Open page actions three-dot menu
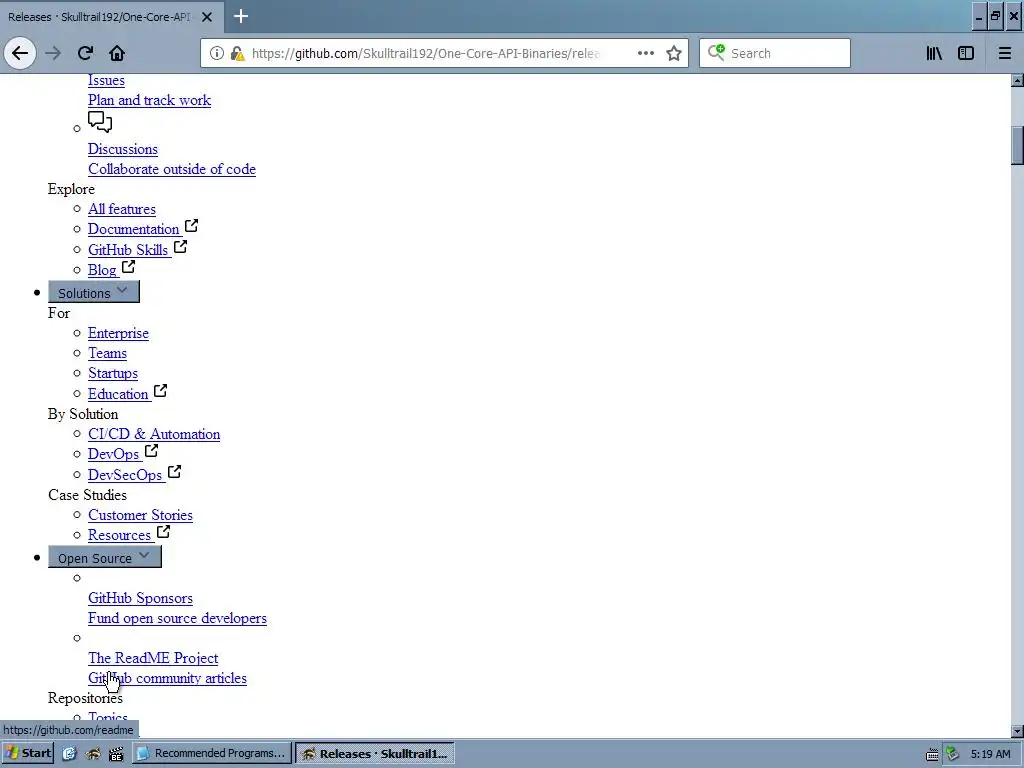 click(646, 54)
